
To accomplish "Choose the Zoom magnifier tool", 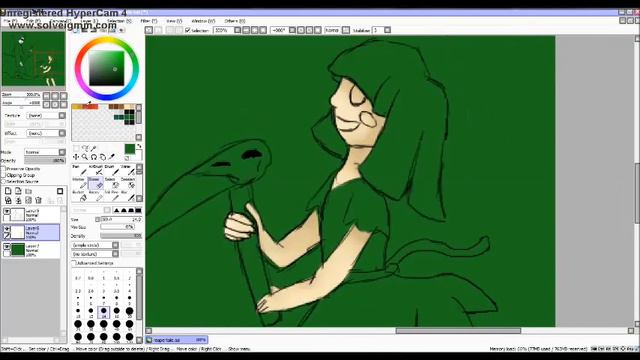I will point(85,157).
